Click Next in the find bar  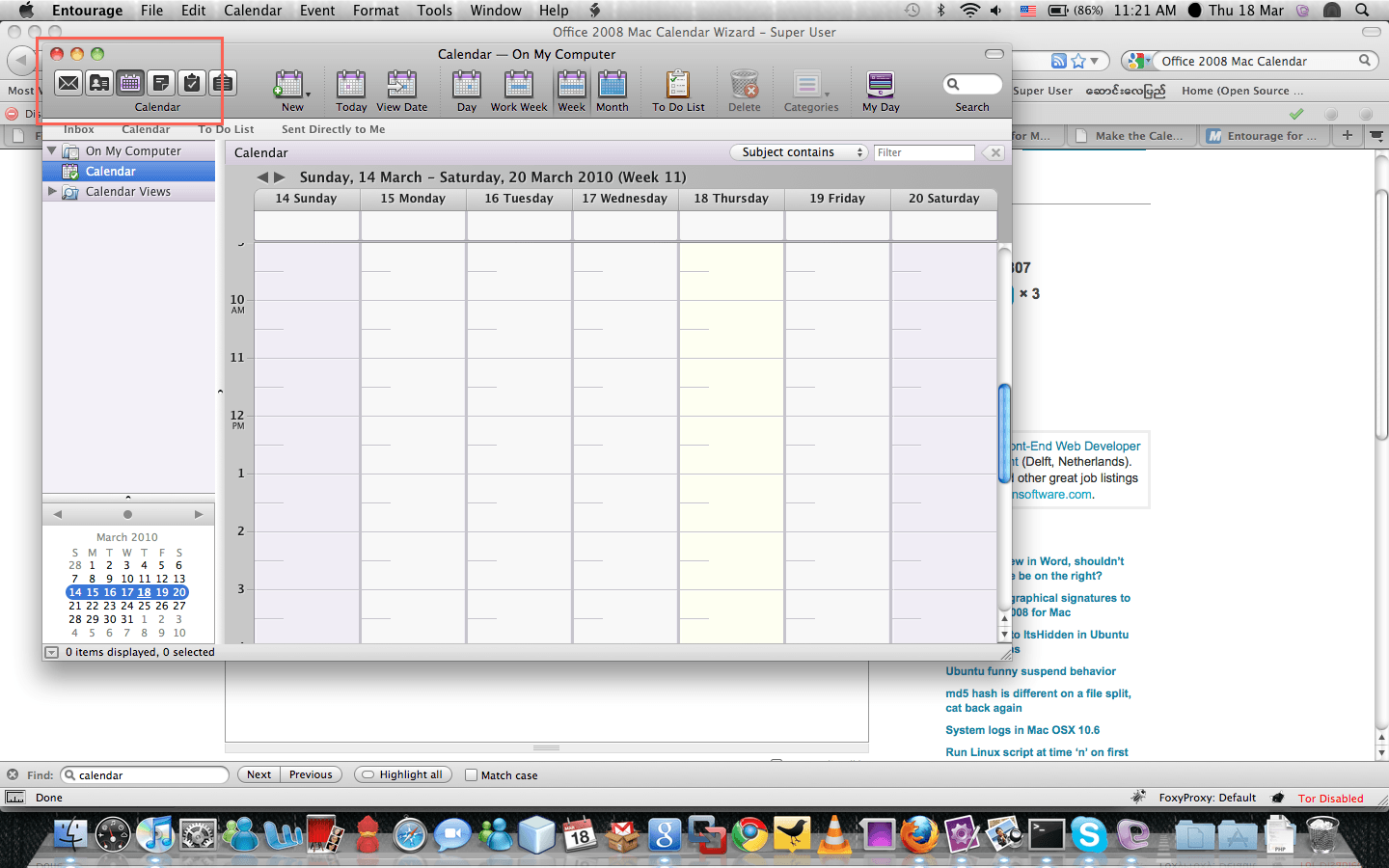[259, 774]
